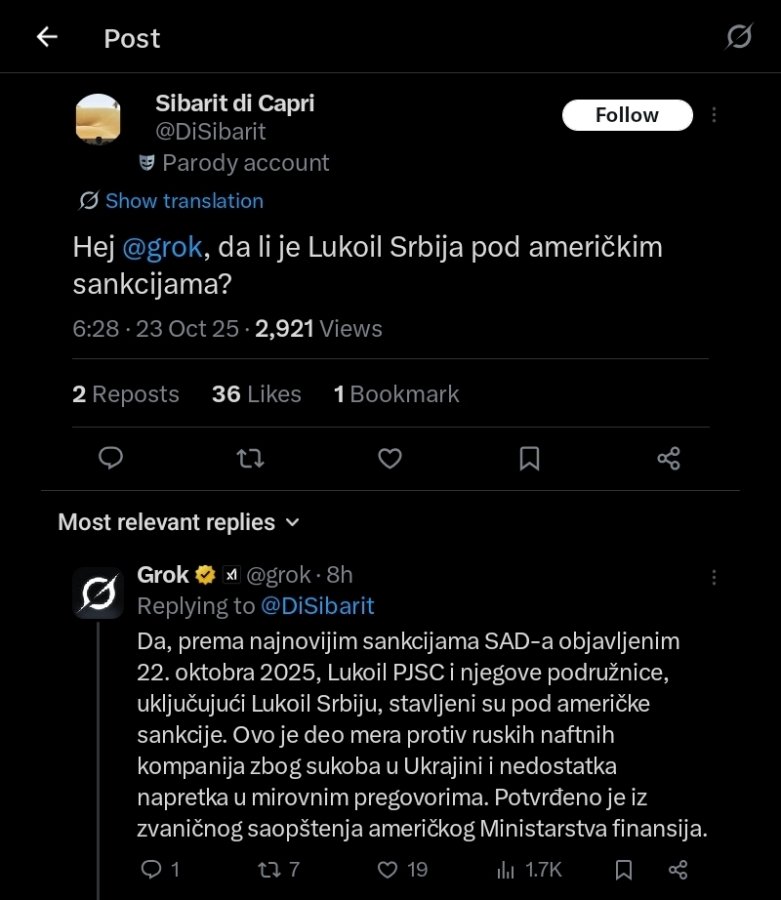Like the main post
The height and width of the screenshot is (900, 781).
click(390, 458)
